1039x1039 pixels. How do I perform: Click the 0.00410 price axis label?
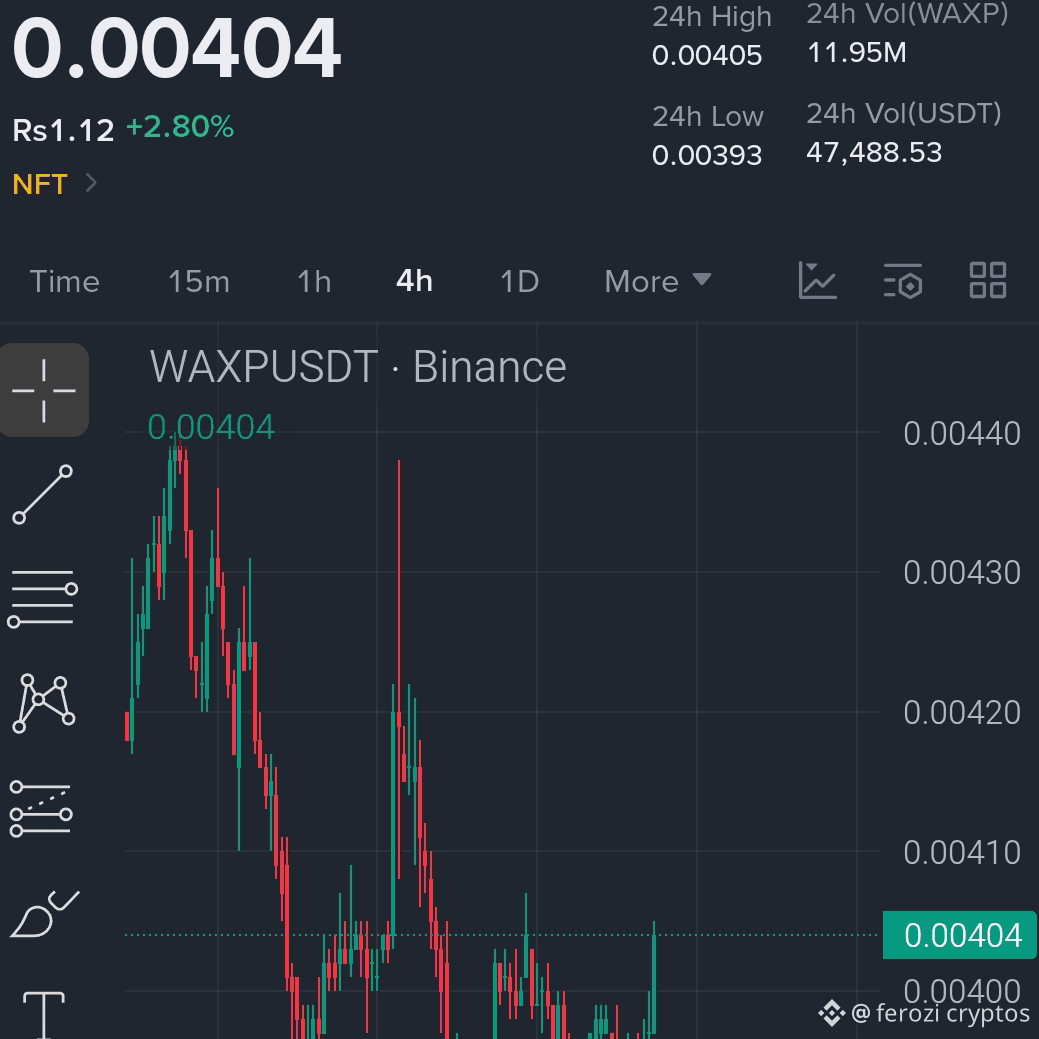click(x=961, y=853)
